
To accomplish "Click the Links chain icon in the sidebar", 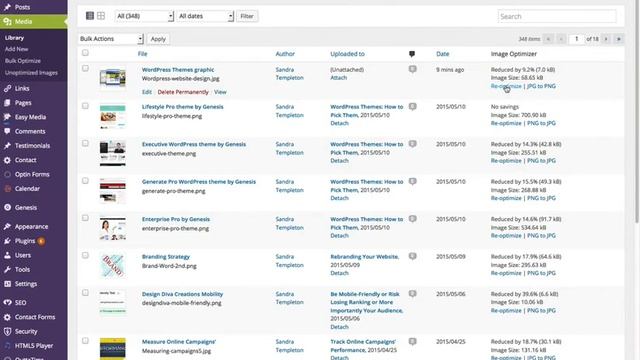I will point(7,88).
